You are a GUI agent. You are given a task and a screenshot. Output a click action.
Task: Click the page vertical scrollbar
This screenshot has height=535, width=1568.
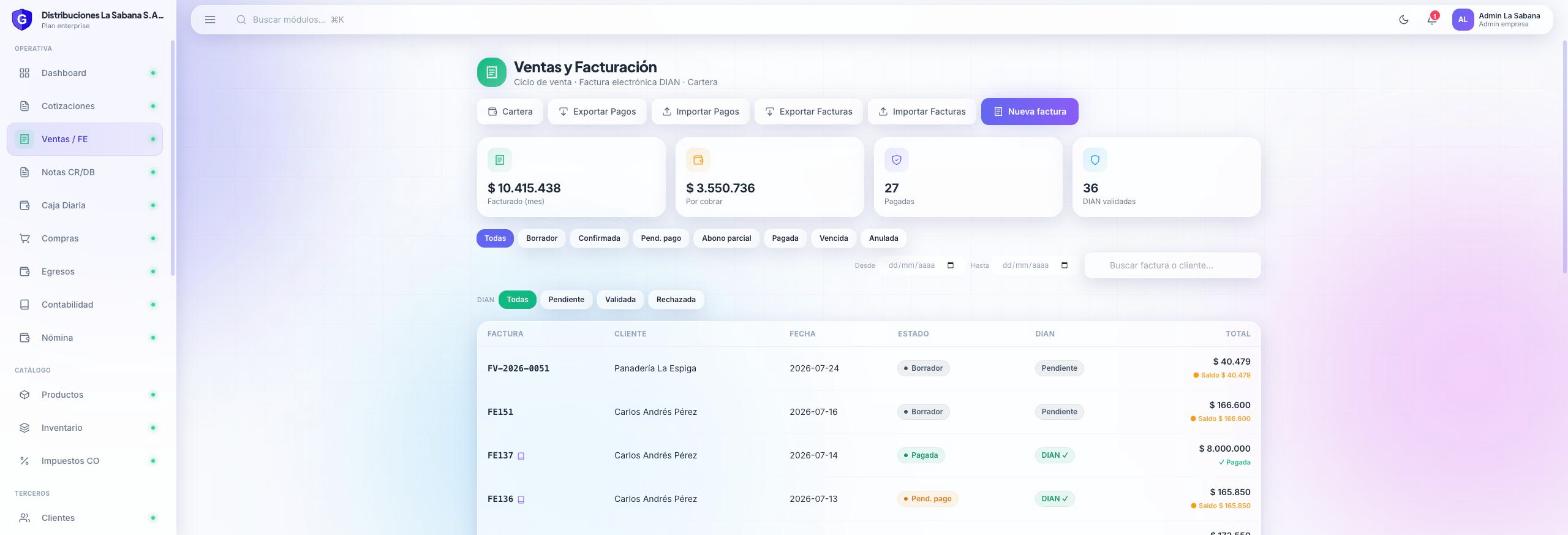[1564, 155]
